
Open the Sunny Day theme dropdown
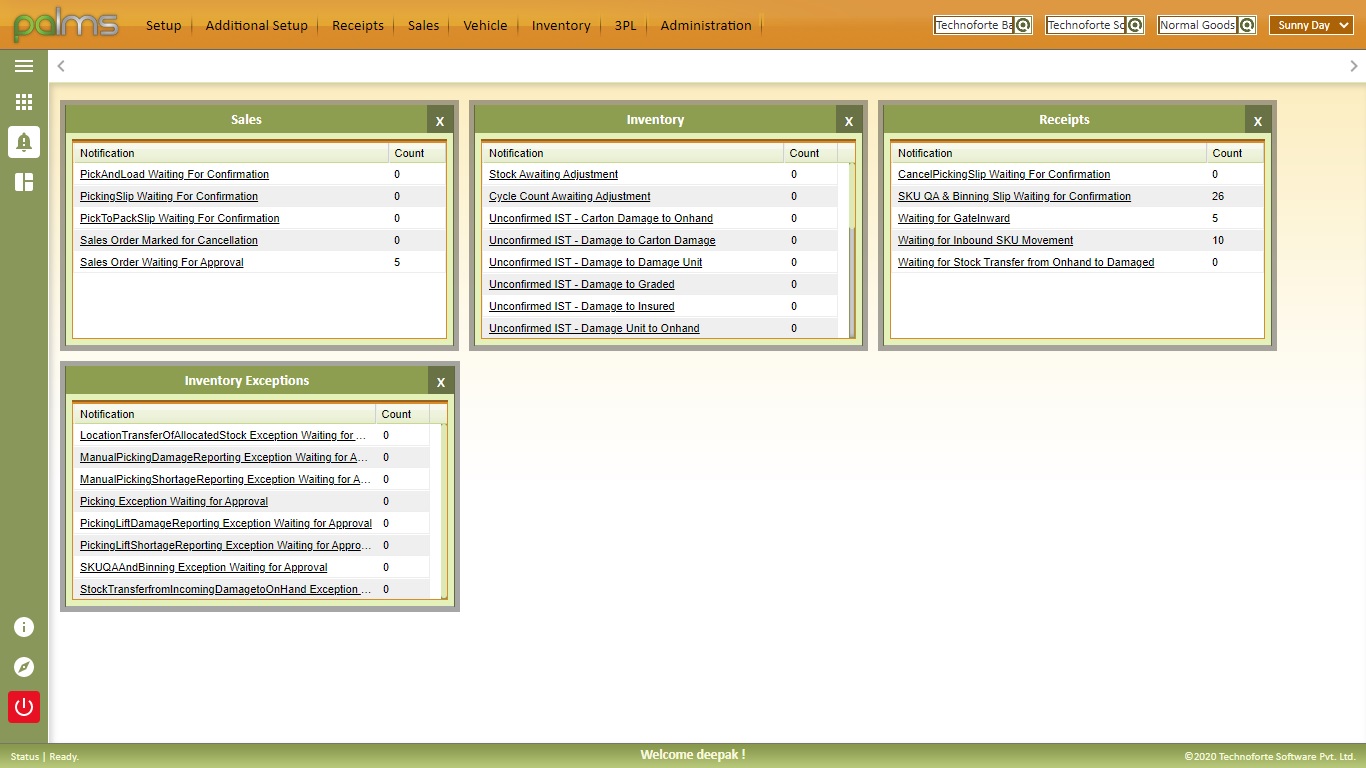coord(1310,25)
